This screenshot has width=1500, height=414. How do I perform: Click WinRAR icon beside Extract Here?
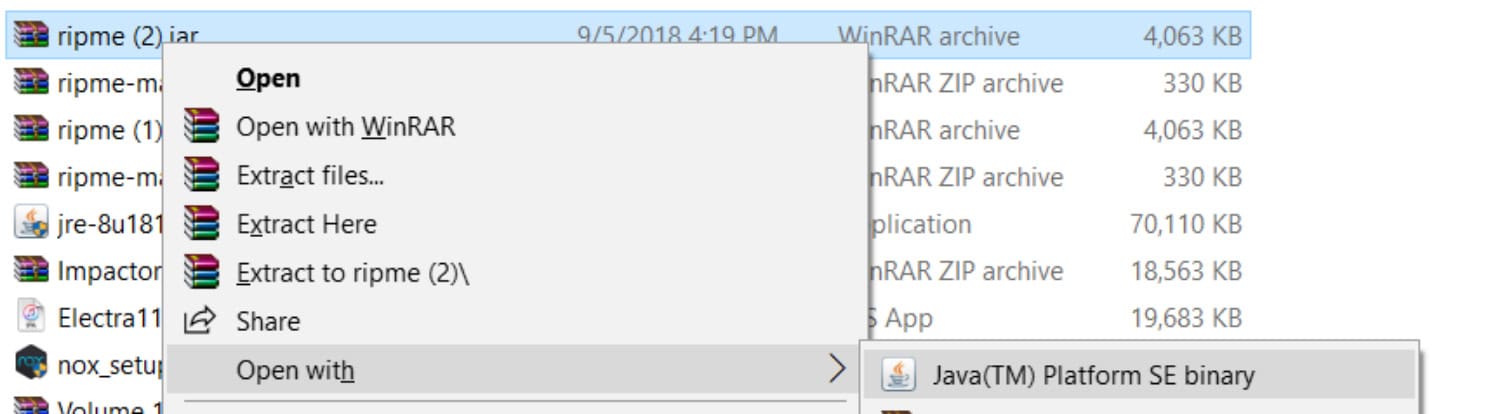[x=201, y=223]
